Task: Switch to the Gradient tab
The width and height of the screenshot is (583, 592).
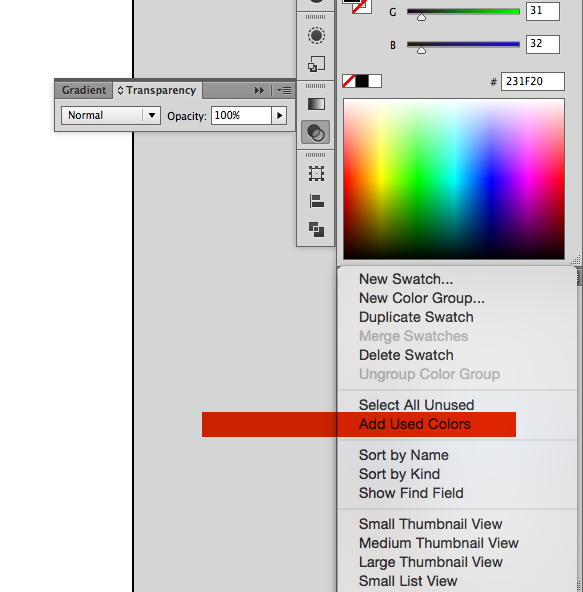Action: coord(84,90)
